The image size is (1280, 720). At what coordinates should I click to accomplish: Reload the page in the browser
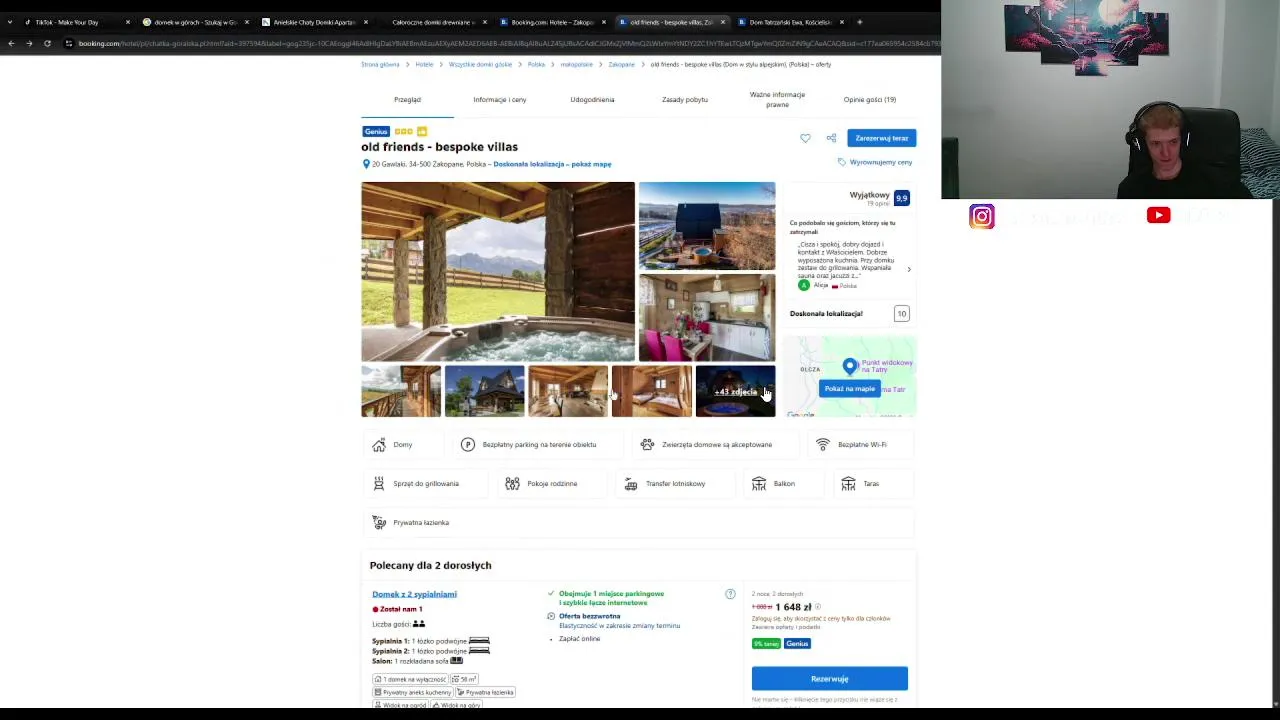click(x=47, y=43)
